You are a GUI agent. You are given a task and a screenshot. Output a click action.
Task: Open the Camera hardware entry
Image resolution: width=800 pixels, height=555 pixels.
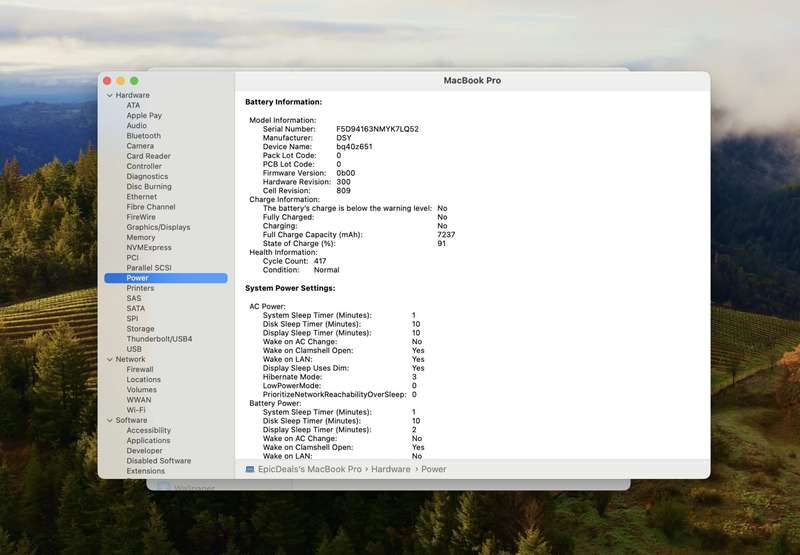(140, 146)
